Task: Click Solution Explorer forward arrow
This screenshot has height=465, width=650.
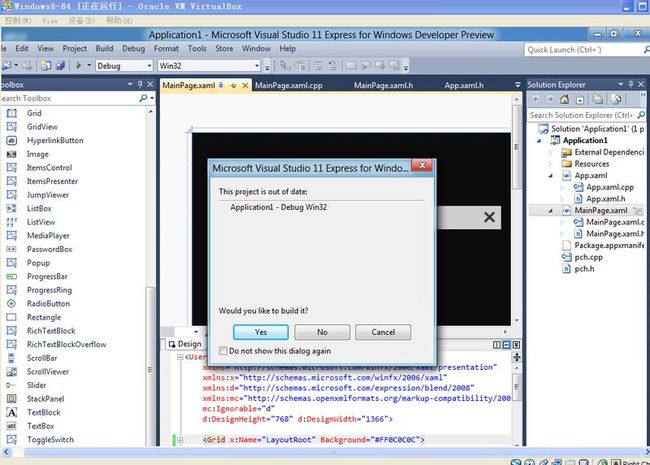Action: pyautogui.click(x=550, y=99)
